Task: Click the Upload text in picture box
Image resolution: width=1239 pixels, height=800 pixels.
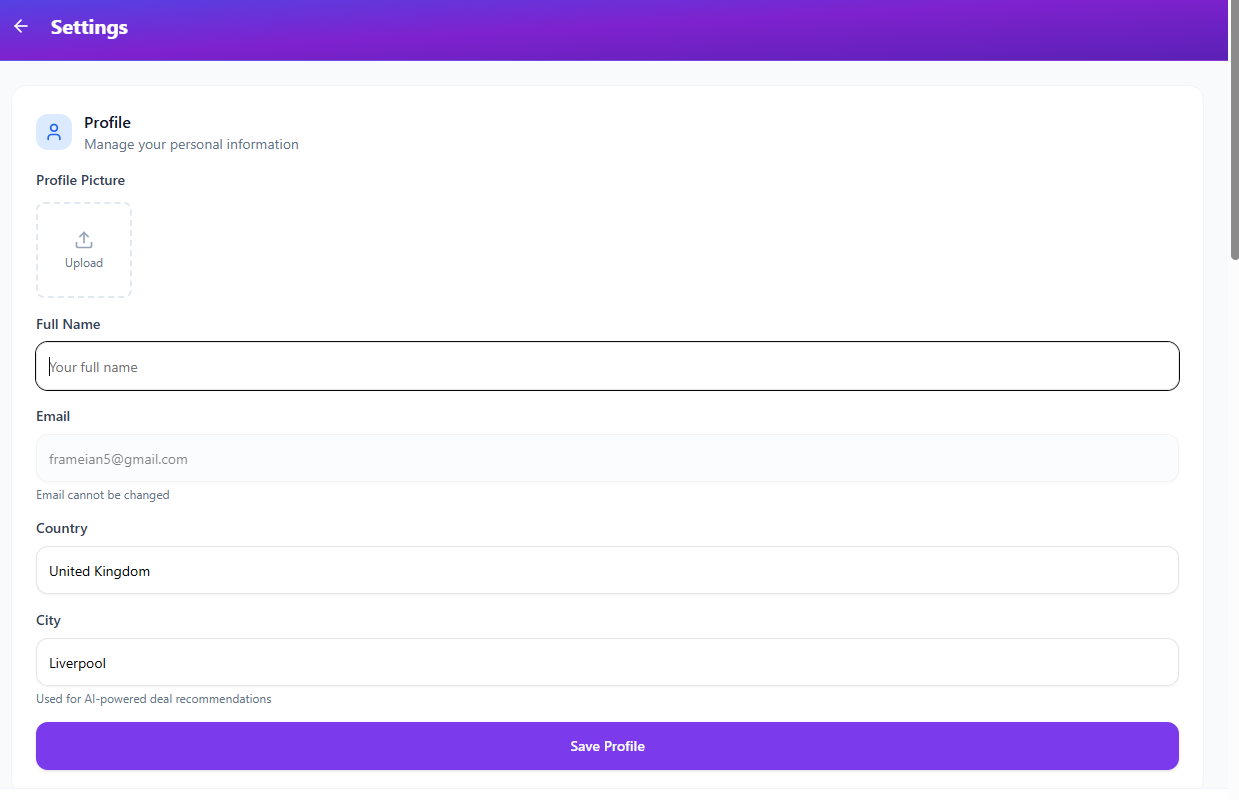Action: click(x=84, y=263)
